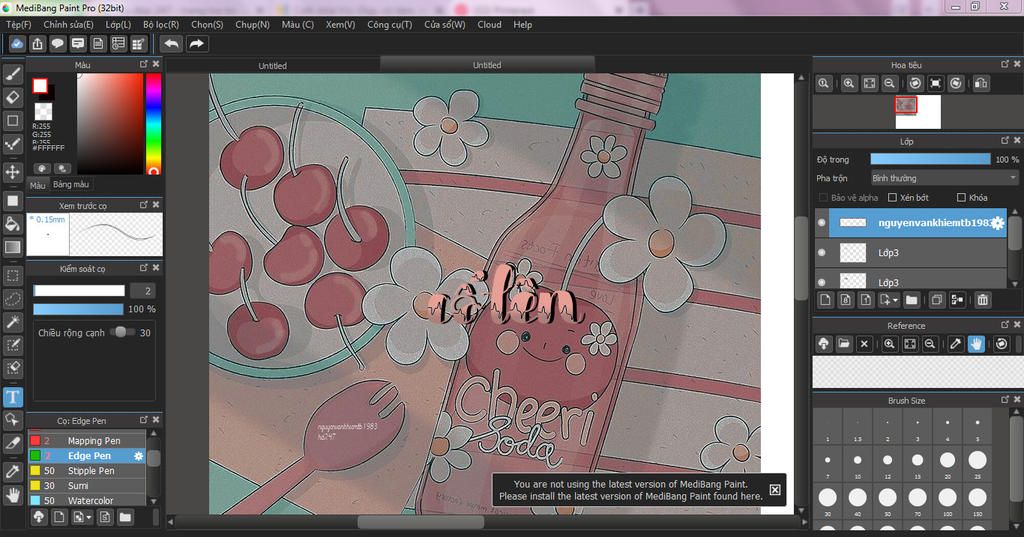Select the Lasso selection tool
Viewport: 1024px width, 537px height.
coord(12,299)
